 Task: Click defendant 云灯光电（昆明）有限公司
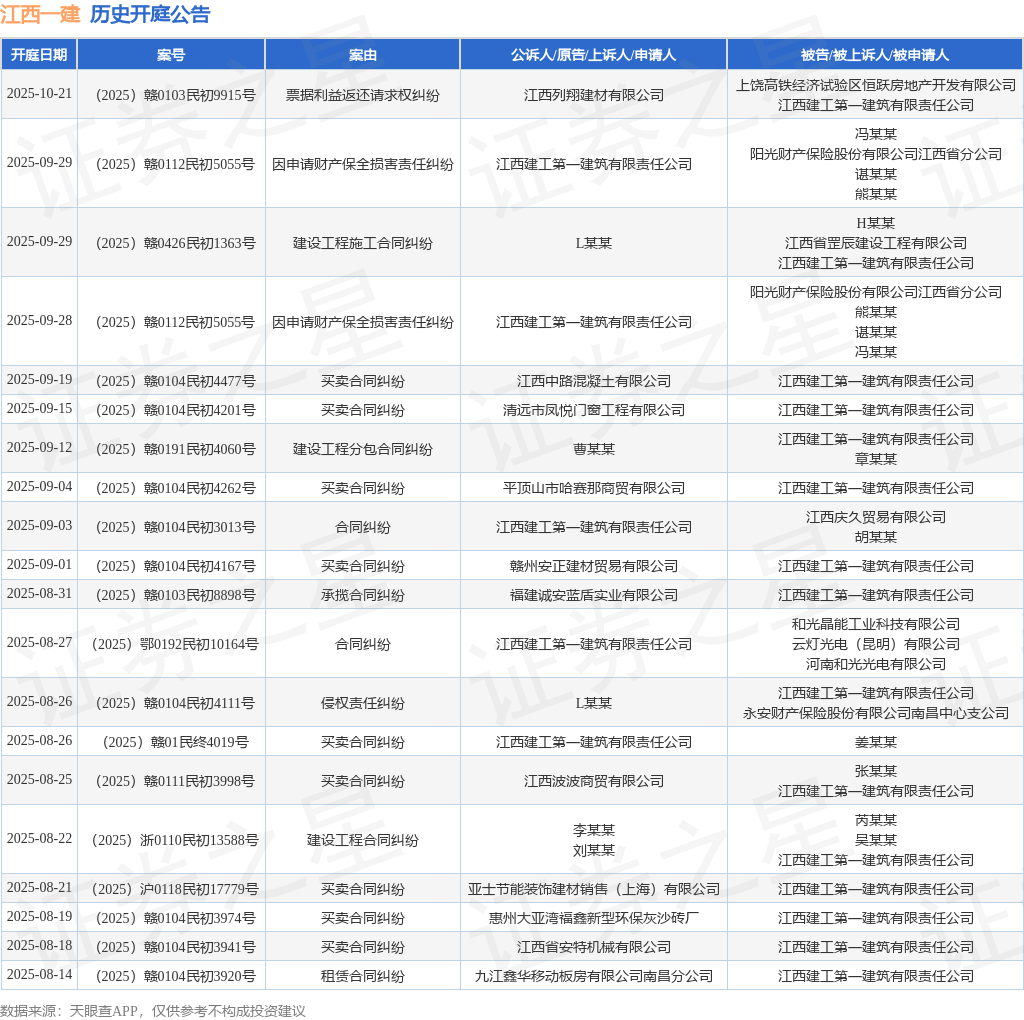coord(876,645)
